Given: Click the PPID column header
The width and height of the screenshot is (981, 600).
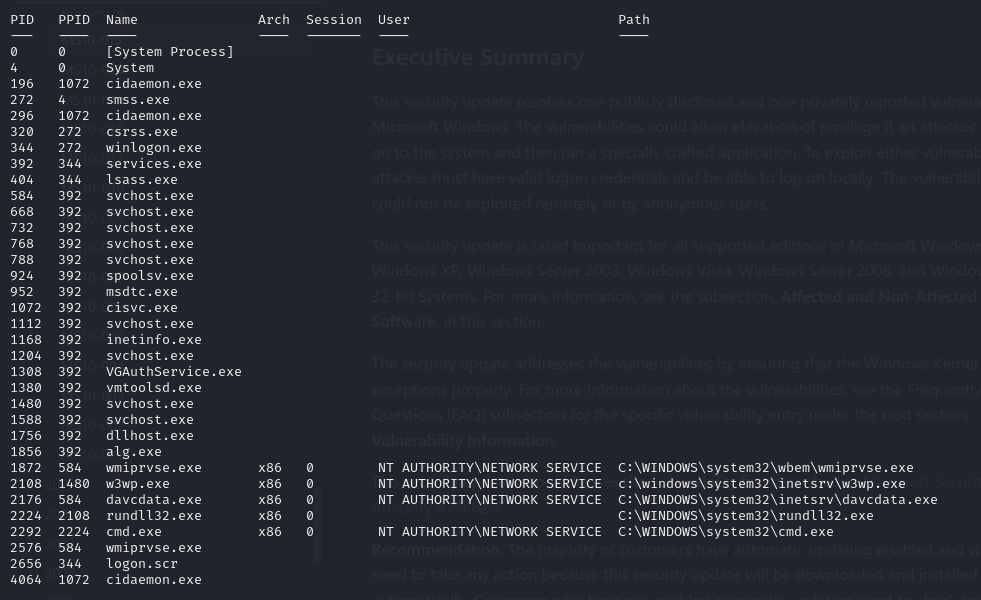Looking at the screenshot, I should click(74, 20).
